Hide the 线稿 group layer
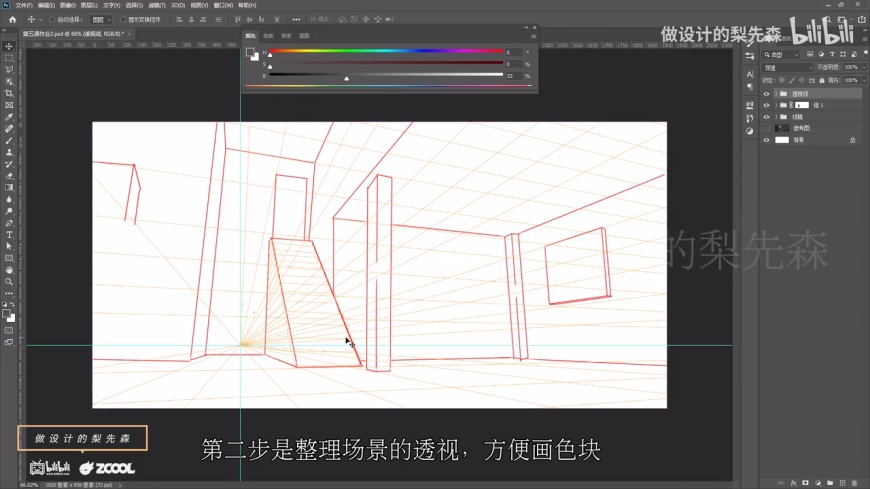The image size is (870, 489). pyautogui.click(x=766, y=117)
